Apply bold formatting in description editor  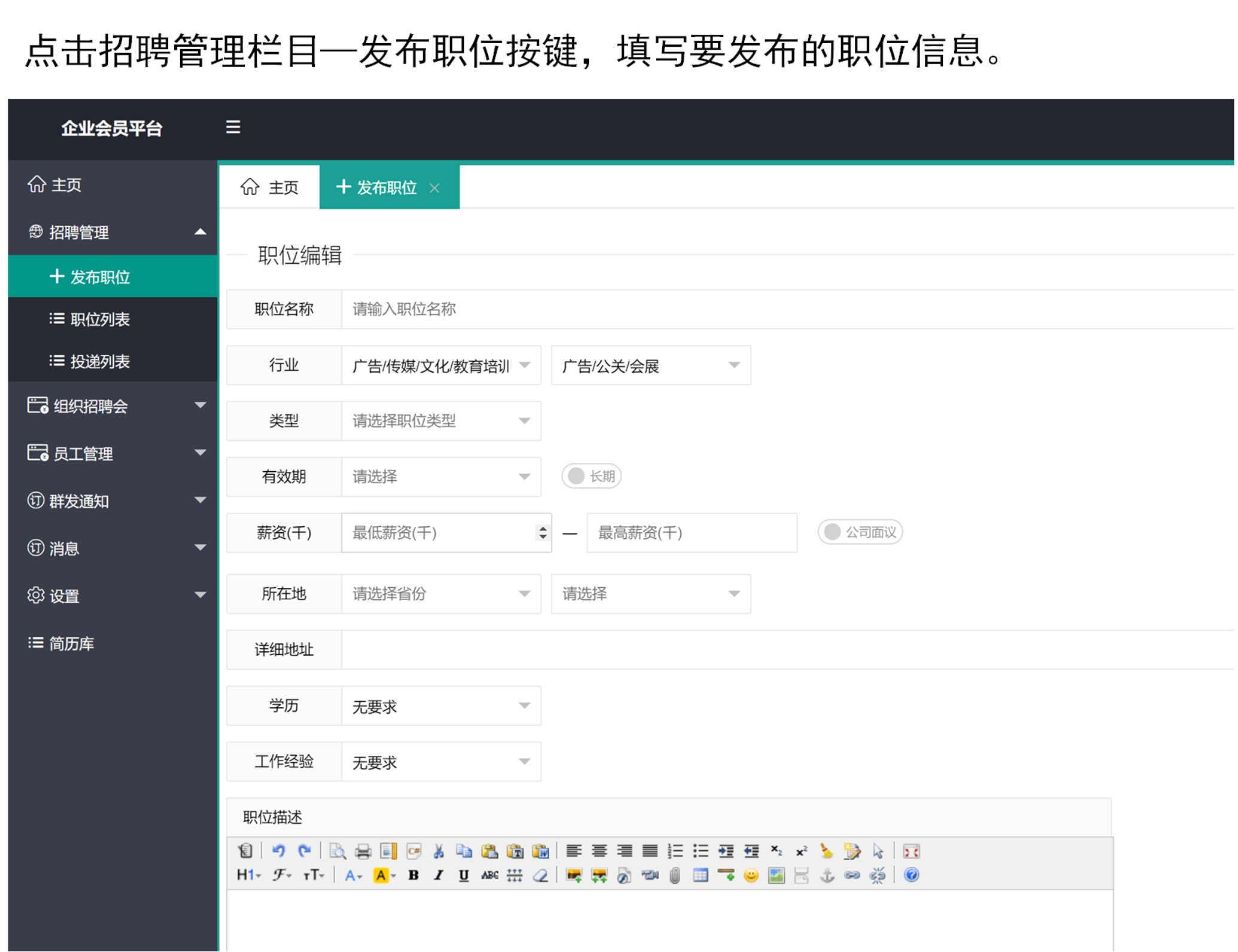[413, 875]
